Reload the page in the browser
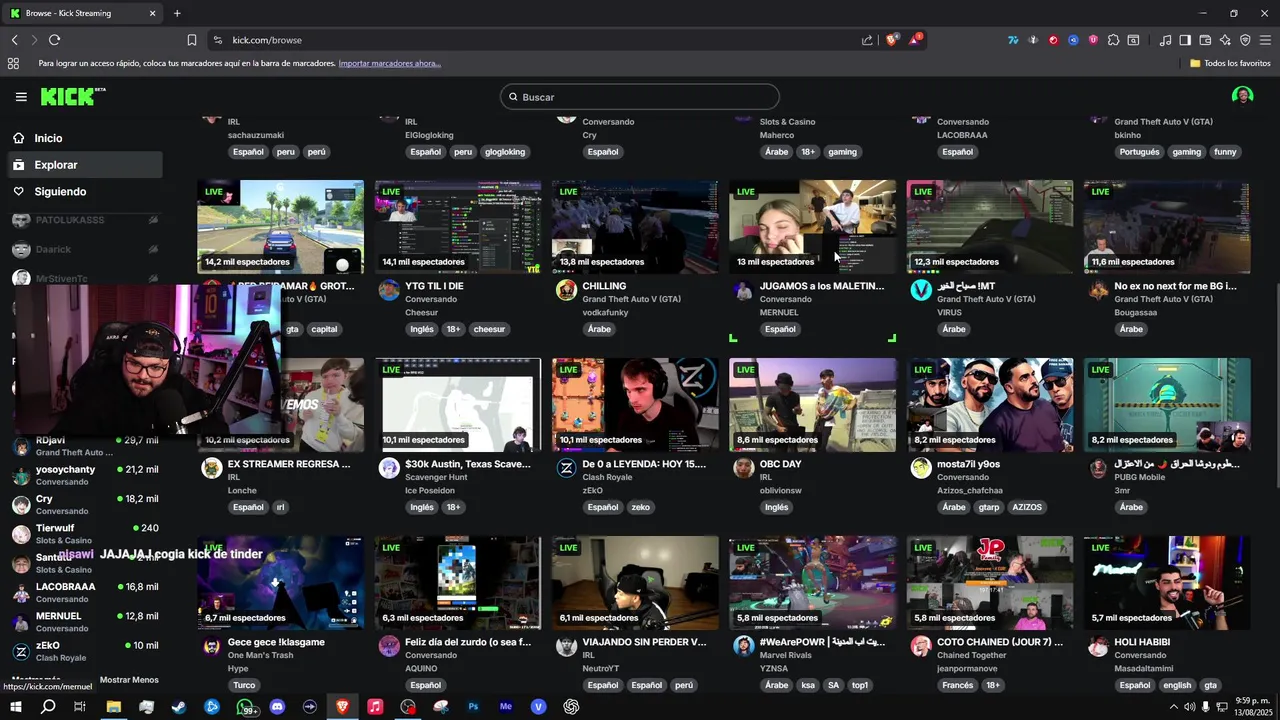Screen dimensions: 1280x720 (54, 40)
